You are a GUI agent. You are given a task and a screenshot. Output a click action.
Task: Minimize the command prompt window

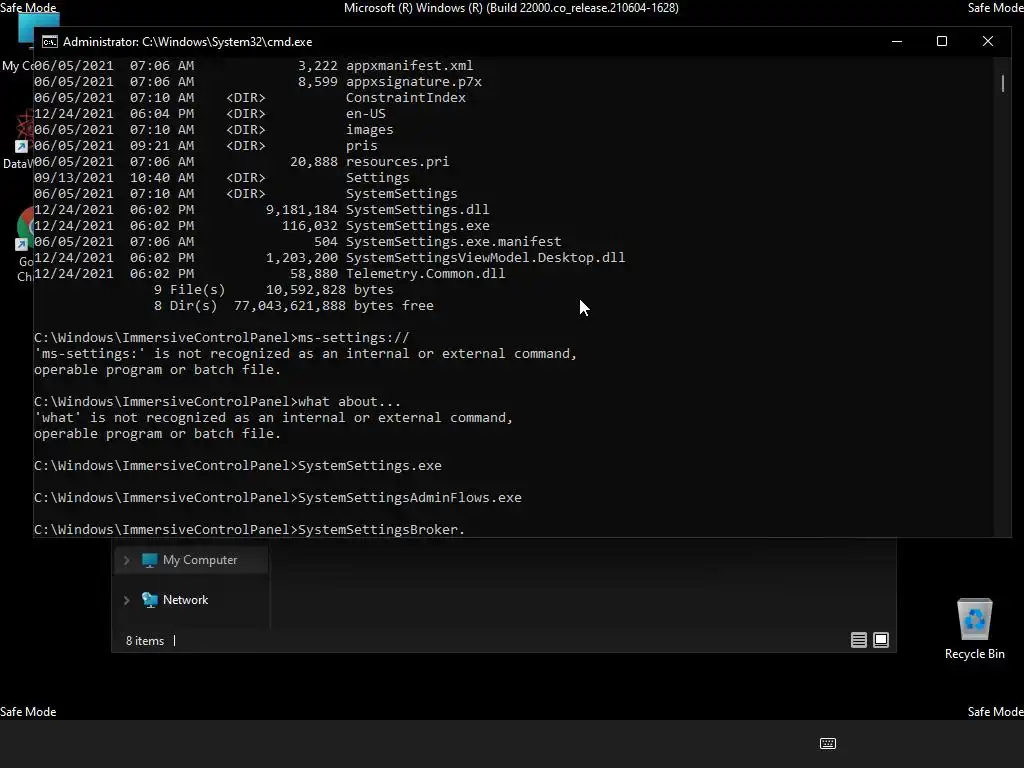click(897, 42)
